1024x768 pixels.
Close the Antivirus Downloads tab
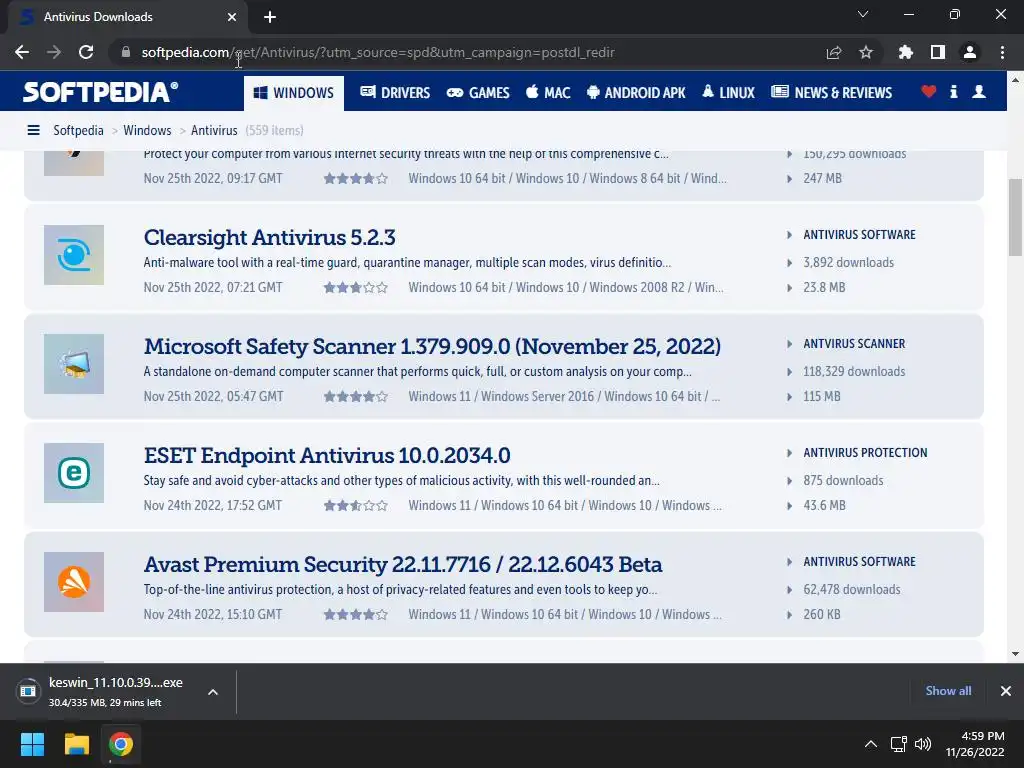pyautogui.click(x=232, y=17)
